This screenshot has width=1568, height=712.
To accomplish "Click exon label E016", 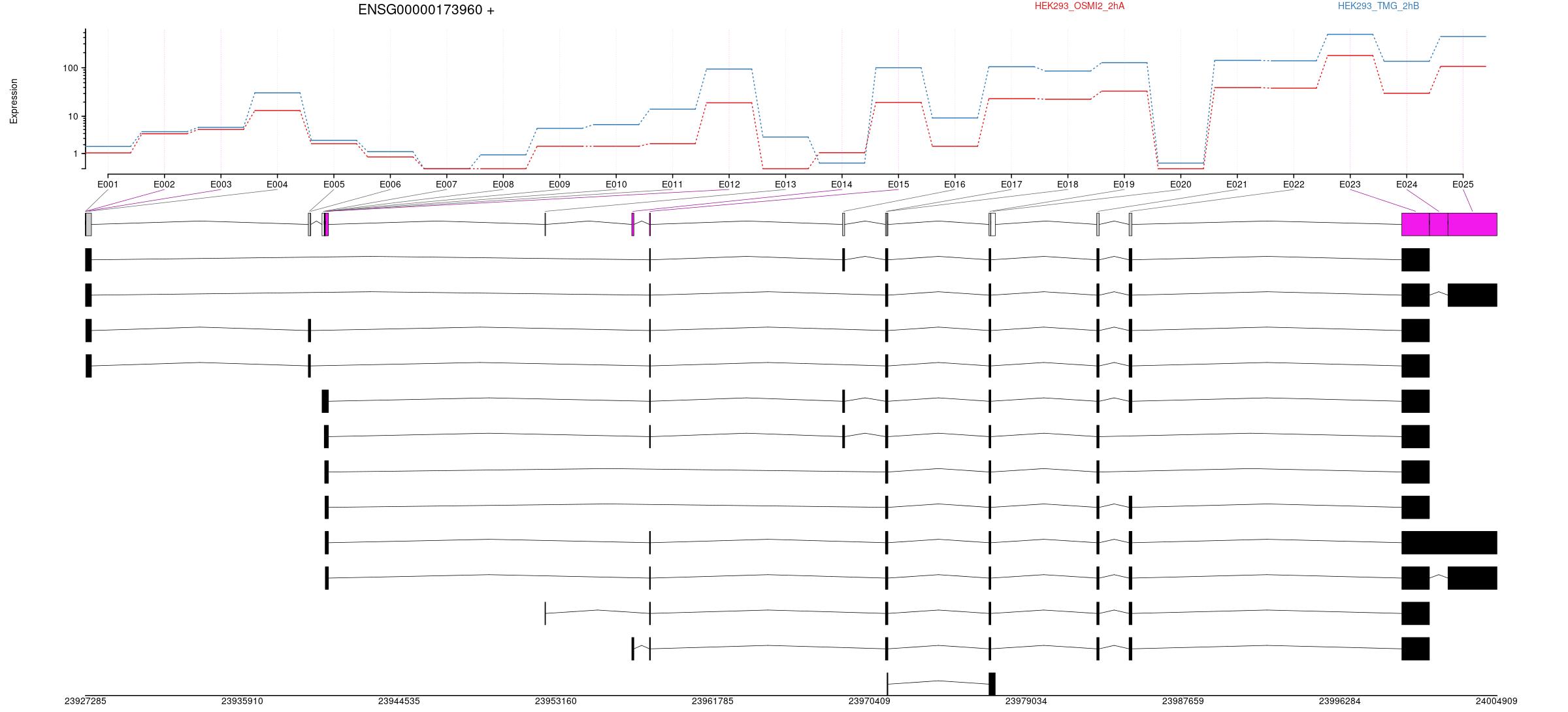I will 955,184.
